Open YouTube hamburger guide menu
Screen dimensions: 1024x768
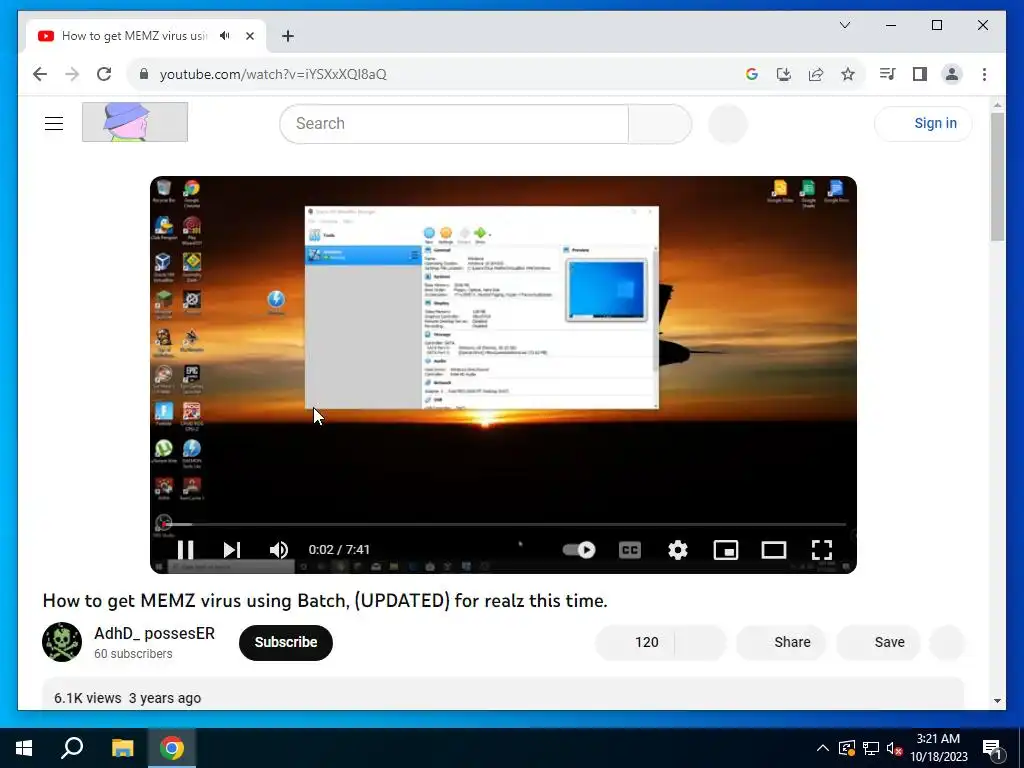pyautogui.click(x=54, y=123)
